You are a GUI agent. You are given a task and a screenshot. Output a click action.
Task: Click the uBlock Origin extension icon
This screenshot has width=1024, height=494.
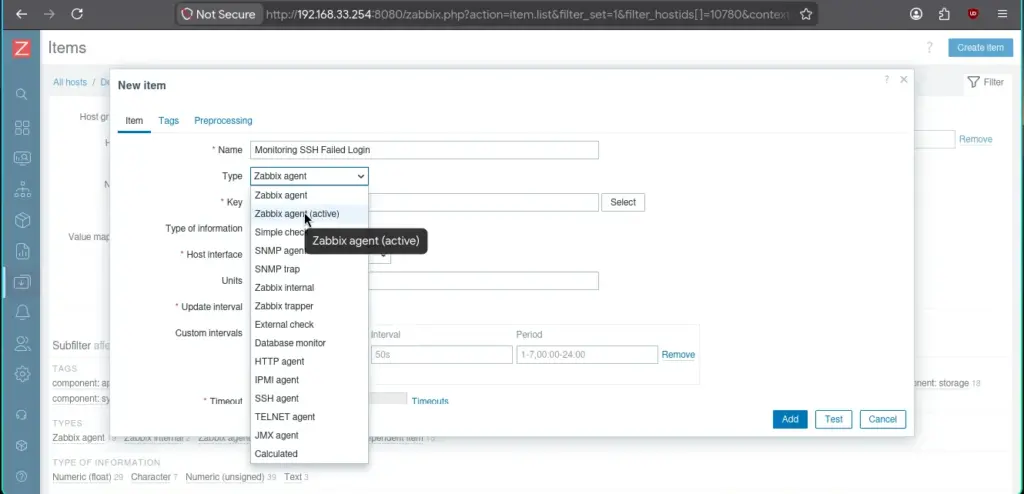973,14
